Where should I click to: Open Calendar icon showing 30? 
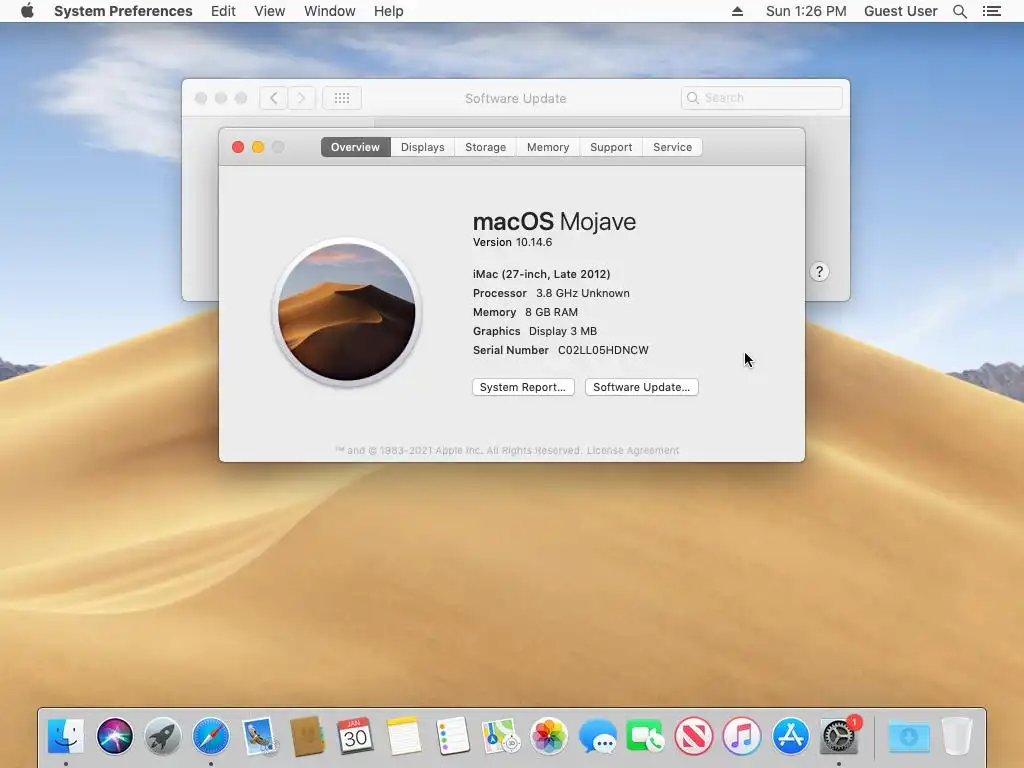click(x=355, y=736)
